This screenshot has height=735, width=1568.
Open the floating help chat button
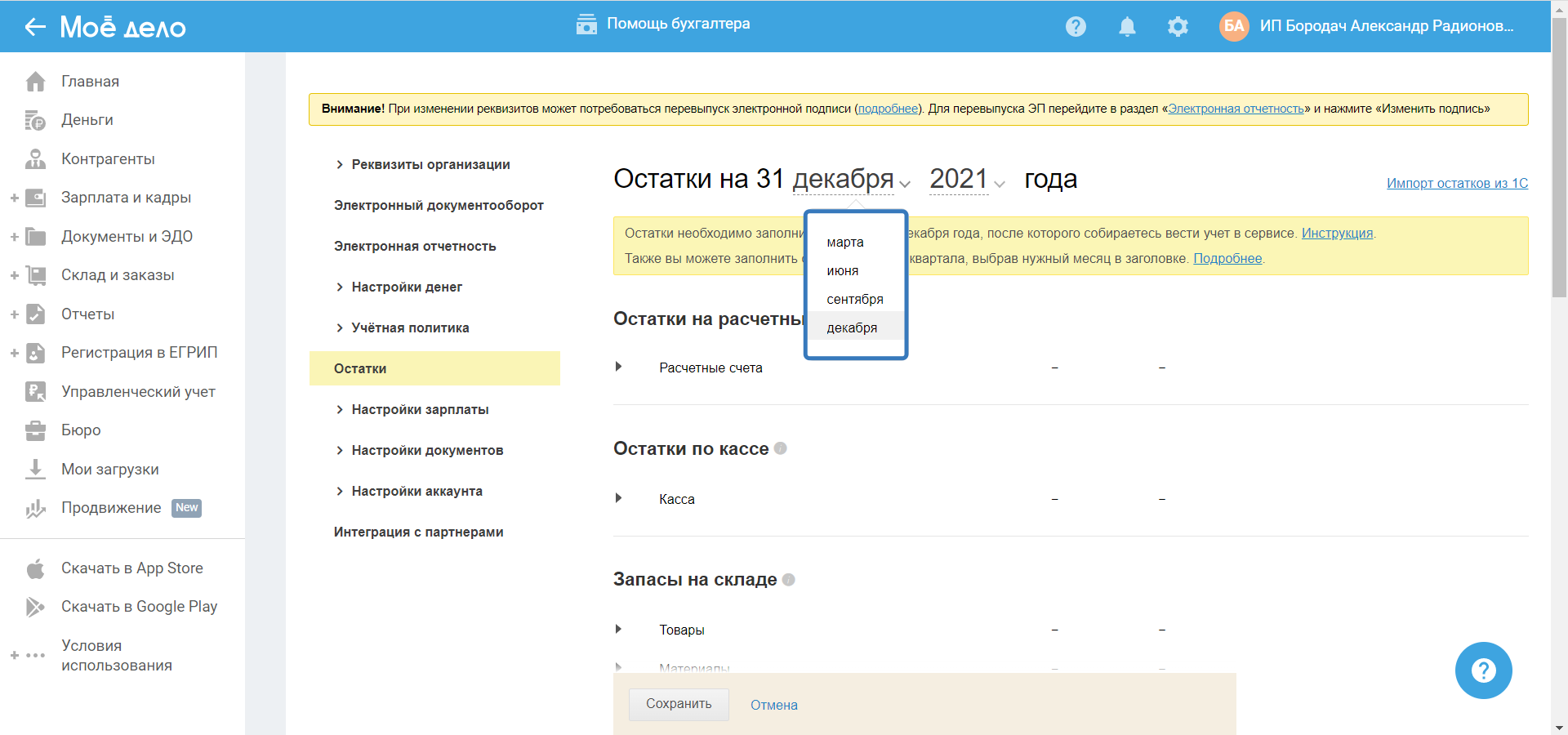coord(1483,670)
